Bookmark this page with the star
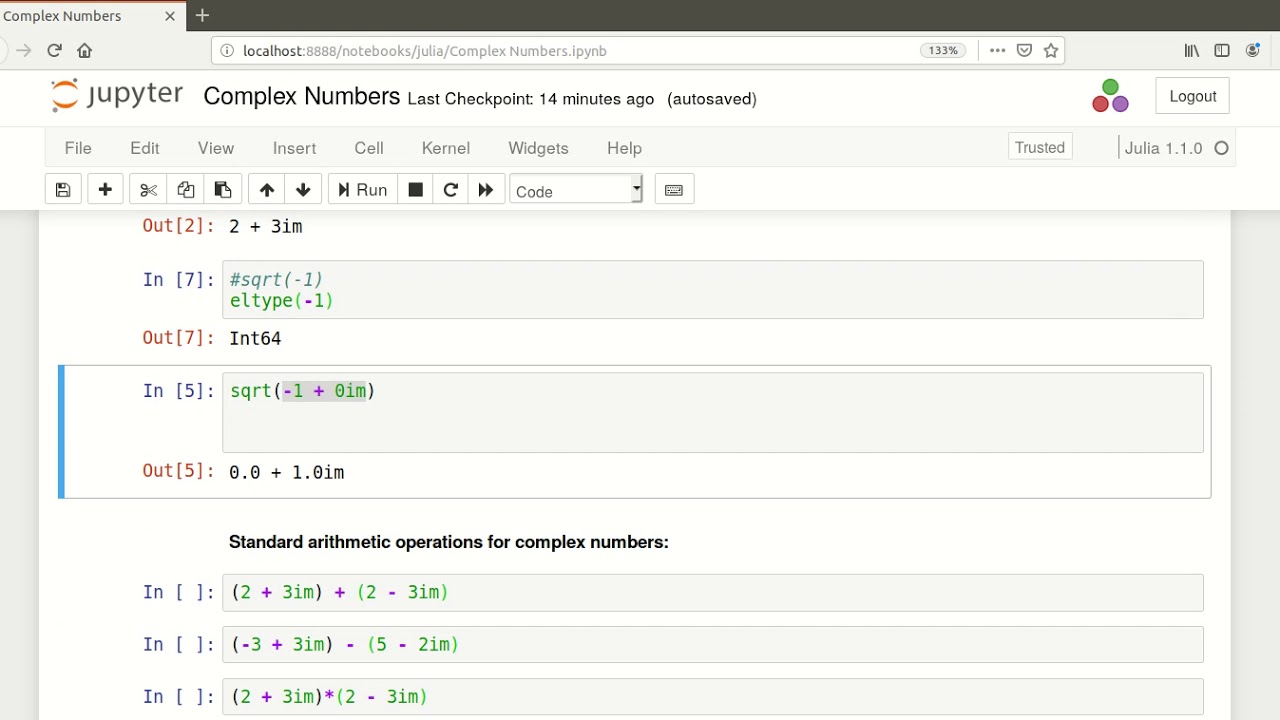This screenshot has width=1280, height=720. 1051,50
